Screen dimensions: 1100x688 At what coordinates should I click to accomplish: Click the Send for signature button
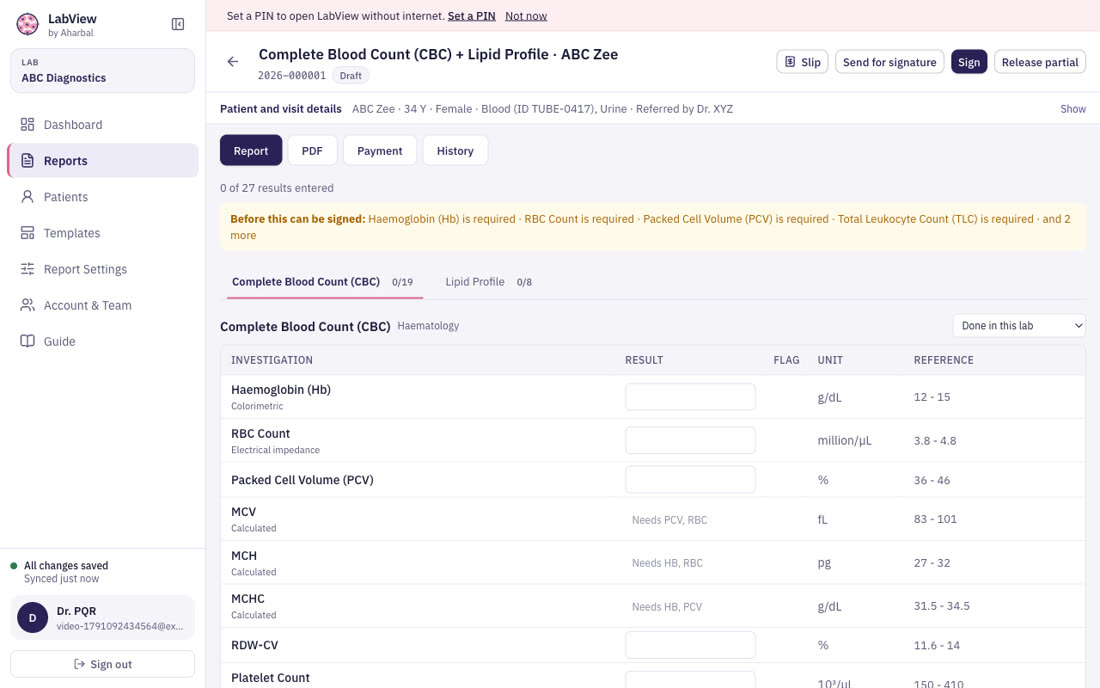(890, 62)
